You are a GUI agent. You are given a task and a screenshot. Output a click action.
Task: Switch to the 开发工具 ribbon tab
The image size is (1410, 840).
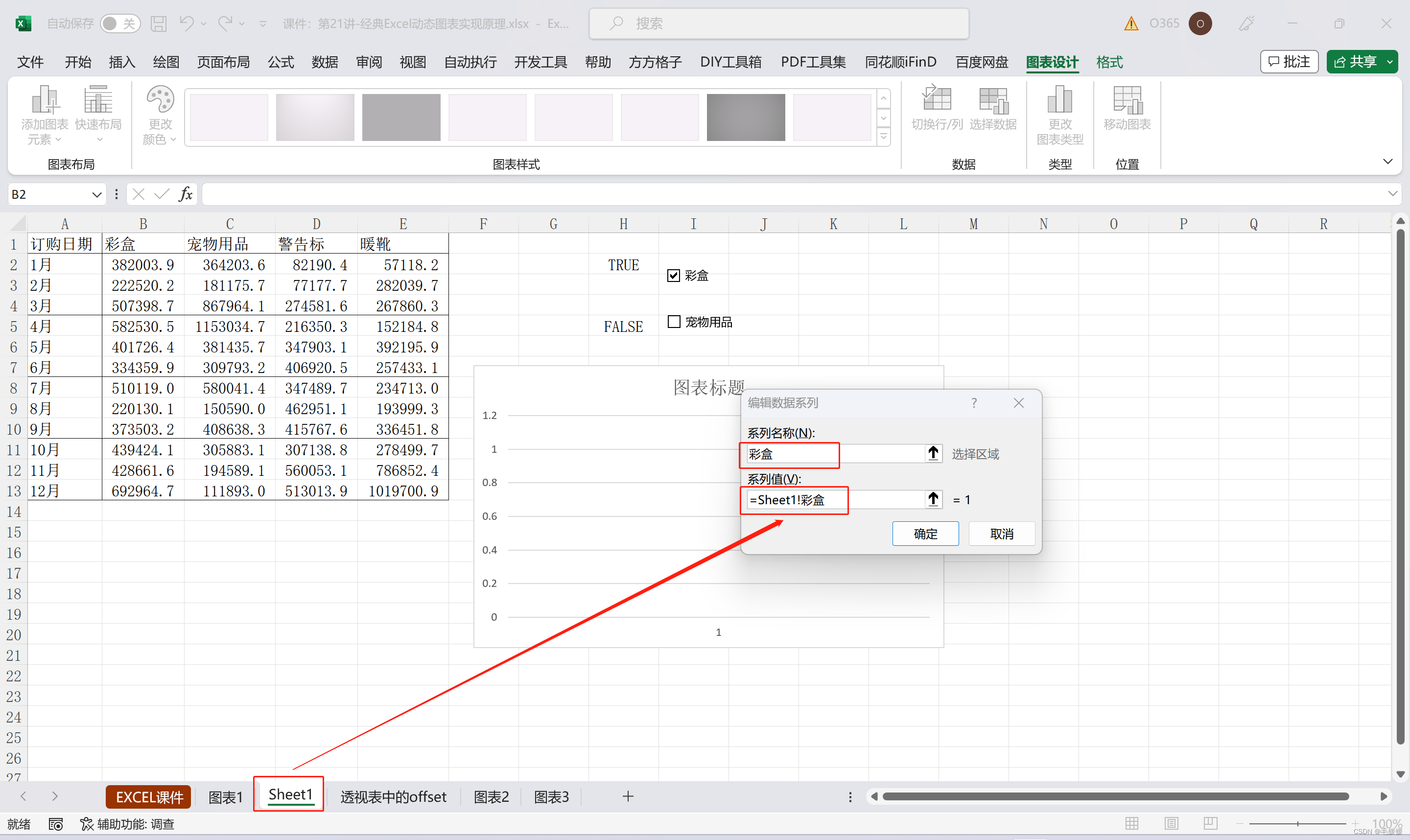click(x=540, y=62)
